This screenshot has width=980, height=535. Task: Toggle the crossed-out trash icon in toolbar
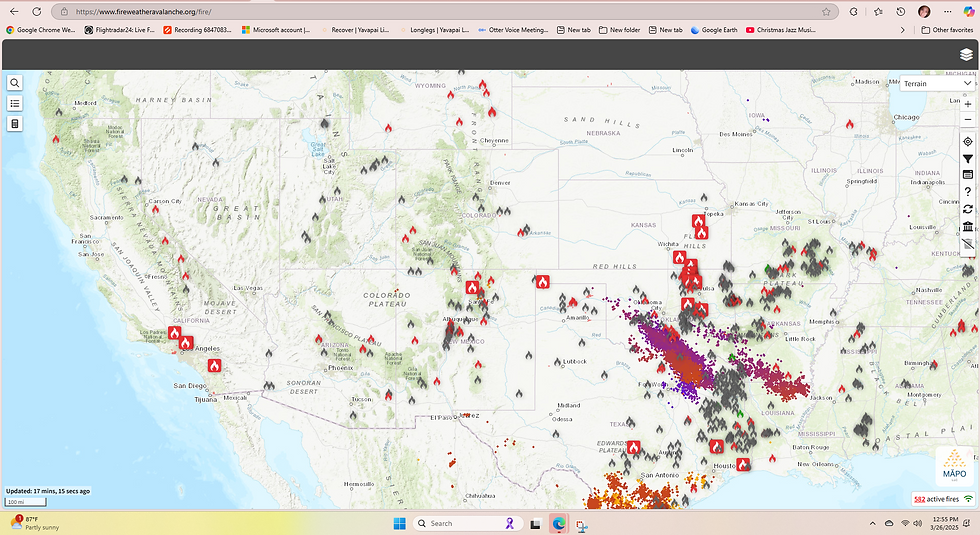[968, 244]
